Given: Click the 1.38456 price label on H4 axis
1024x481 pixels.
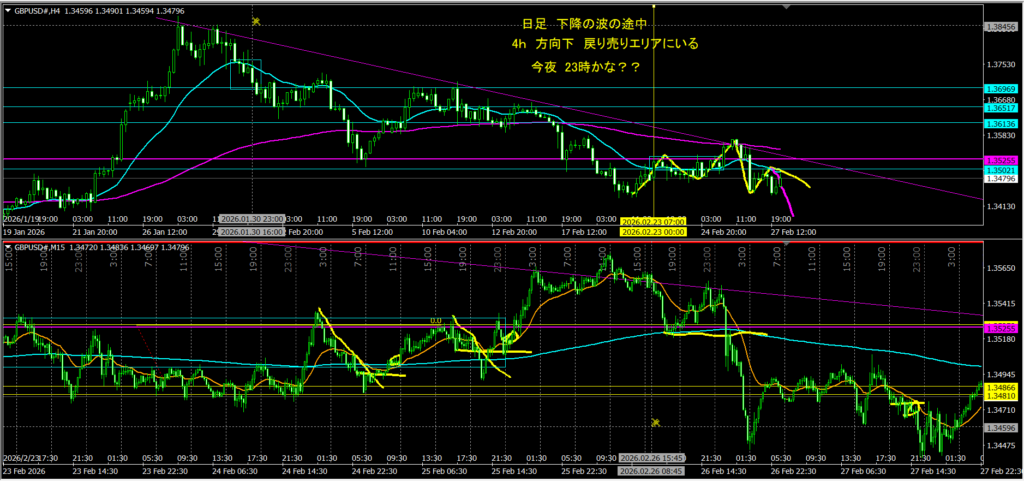Looking at the screenshot, I should (x=1001, y=26).
